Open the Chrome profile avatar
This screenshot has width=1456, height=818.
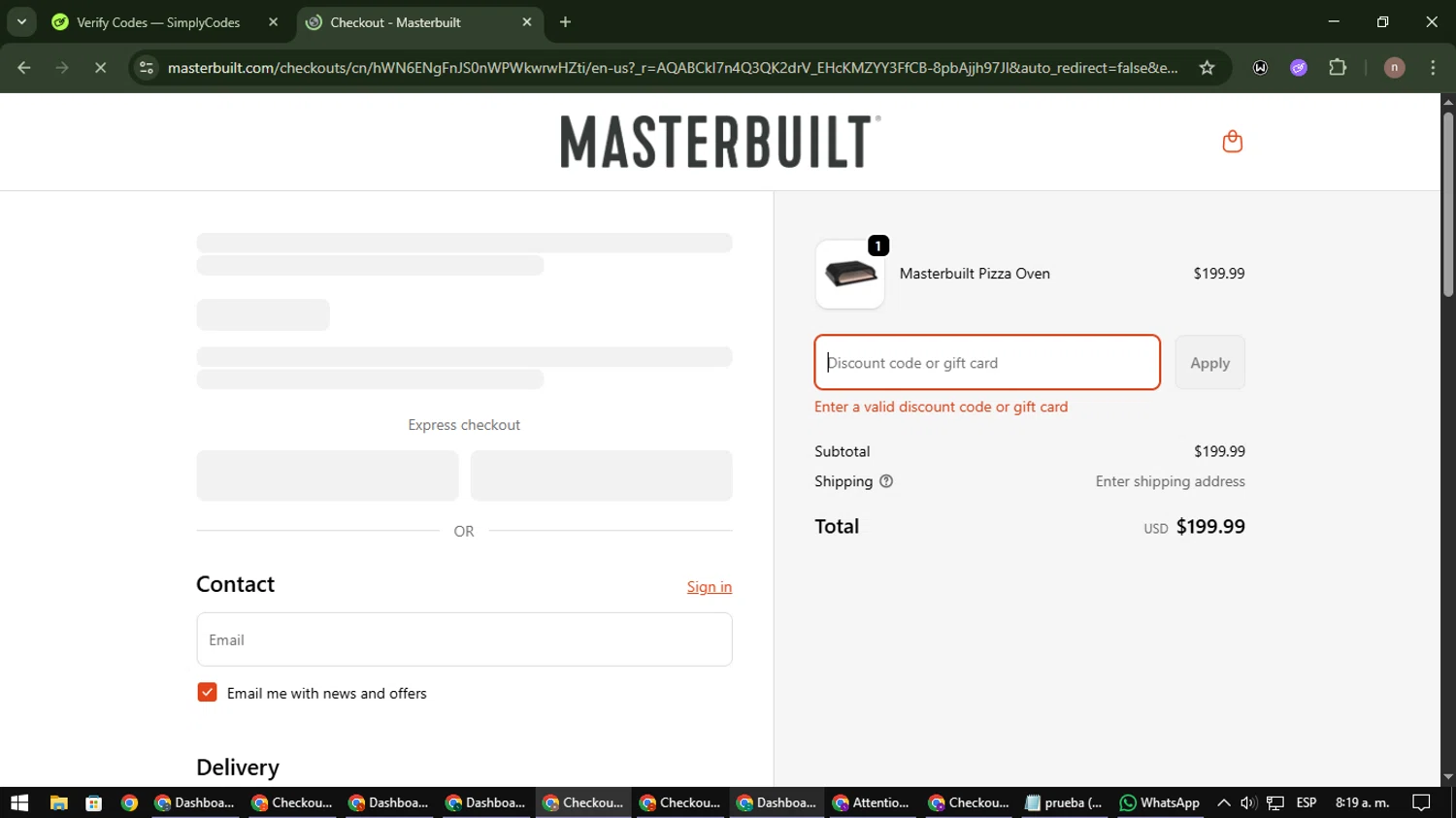1394,67
